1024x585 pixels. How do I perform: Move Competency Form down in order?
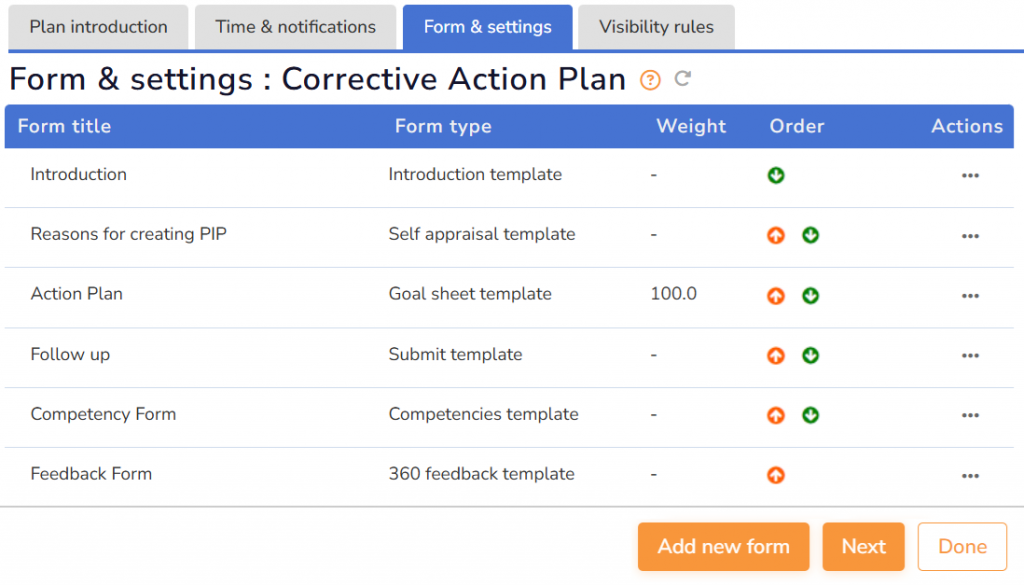pyautogui.click(x=811, y=415)
